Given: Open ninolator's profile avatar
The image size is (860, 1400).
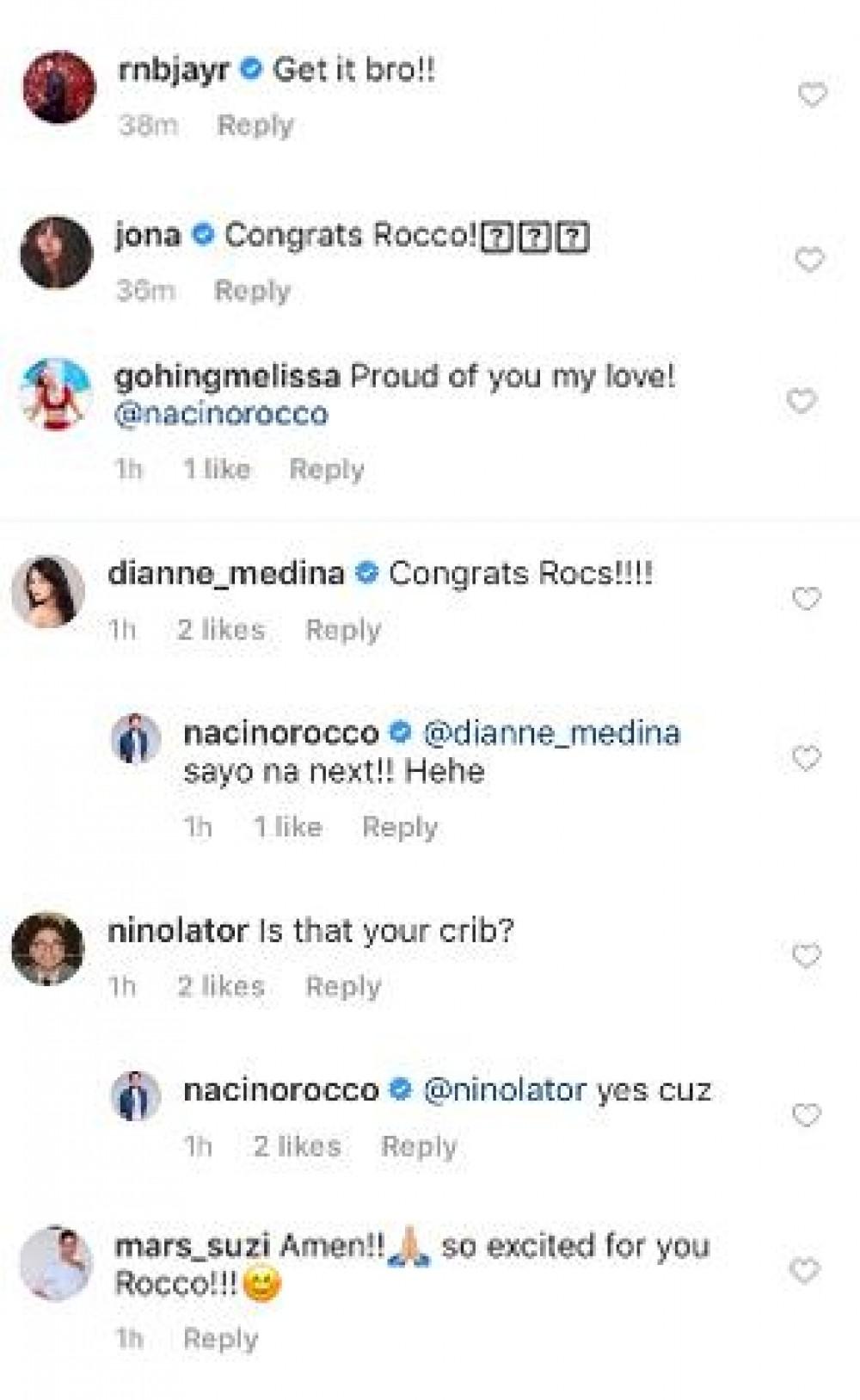Looking at the screenshot, I should pyautogui.click(x=47, y=948).
